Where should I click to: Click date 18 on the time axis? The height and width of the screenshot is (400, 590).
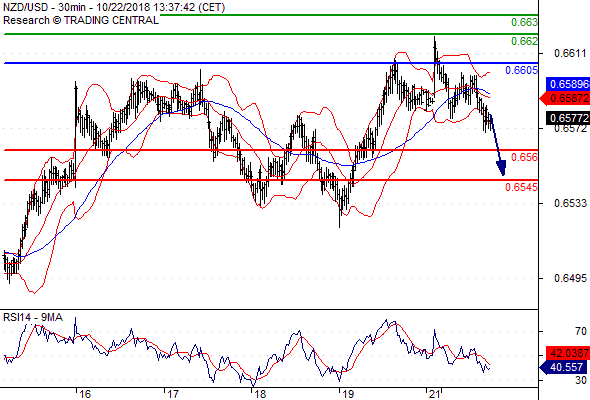(260, 394)
